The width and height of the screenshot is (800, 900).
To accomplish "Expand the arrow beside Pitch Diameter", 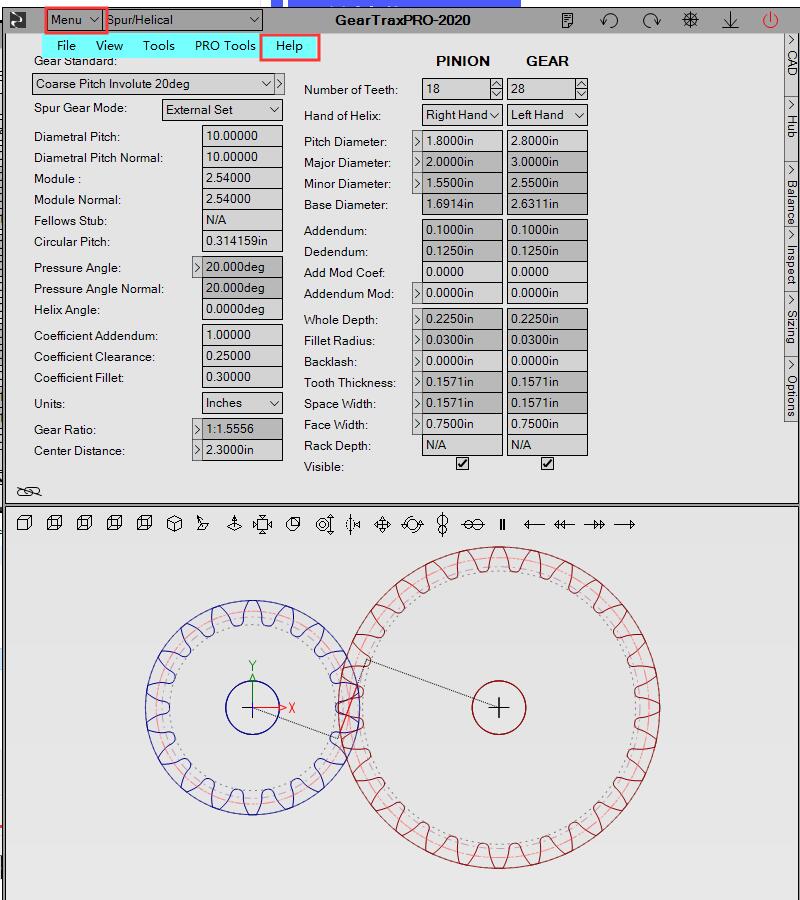I will coord(417,141).
